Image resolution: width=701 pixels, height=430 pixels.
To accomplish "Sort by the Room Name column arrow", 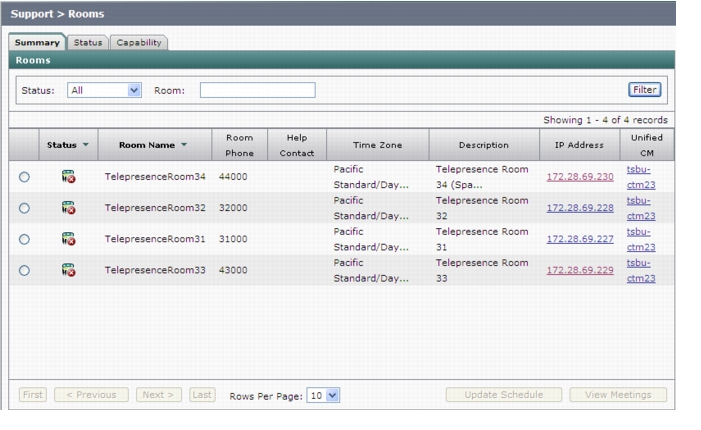I will coord(184,145).
